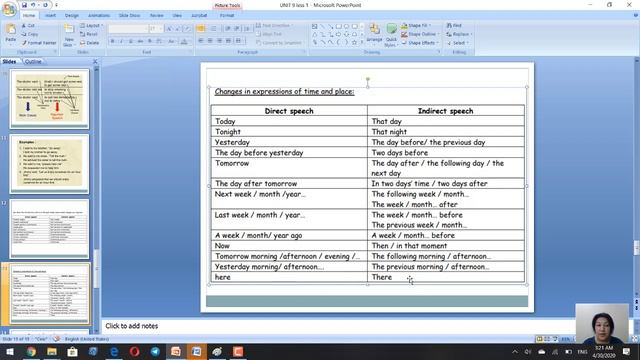Close the Slides/Outline pane
Image resolution: width=640 pixels, height=360 pixels.
(95, 62)
